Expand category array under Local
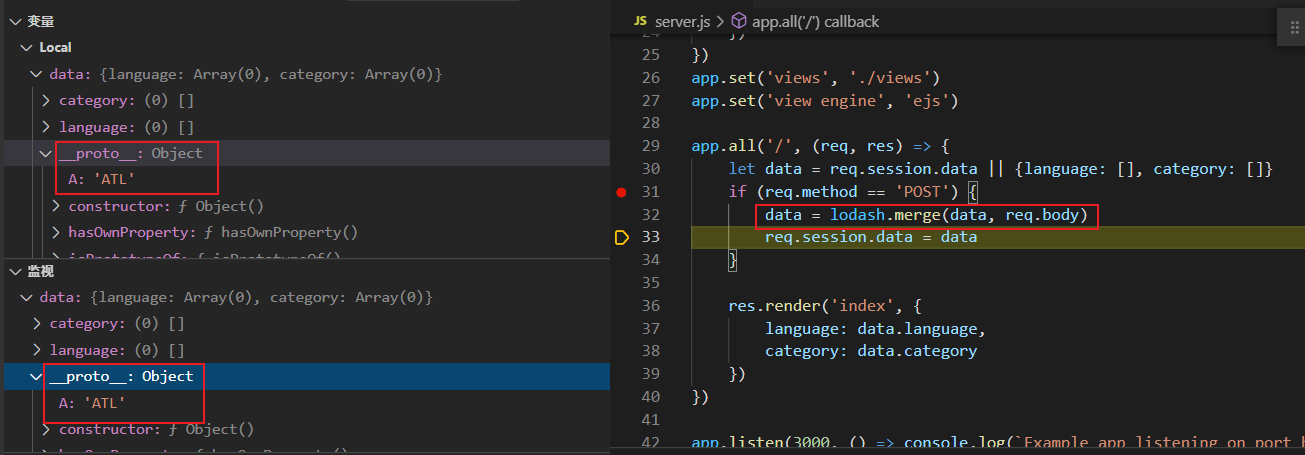This screenshot has width=1305, height=455. (x=46, y=100)
